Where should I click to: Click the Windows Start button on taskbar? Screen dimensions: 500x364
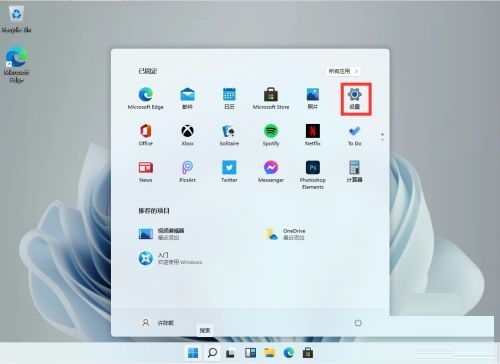[193, 353]
